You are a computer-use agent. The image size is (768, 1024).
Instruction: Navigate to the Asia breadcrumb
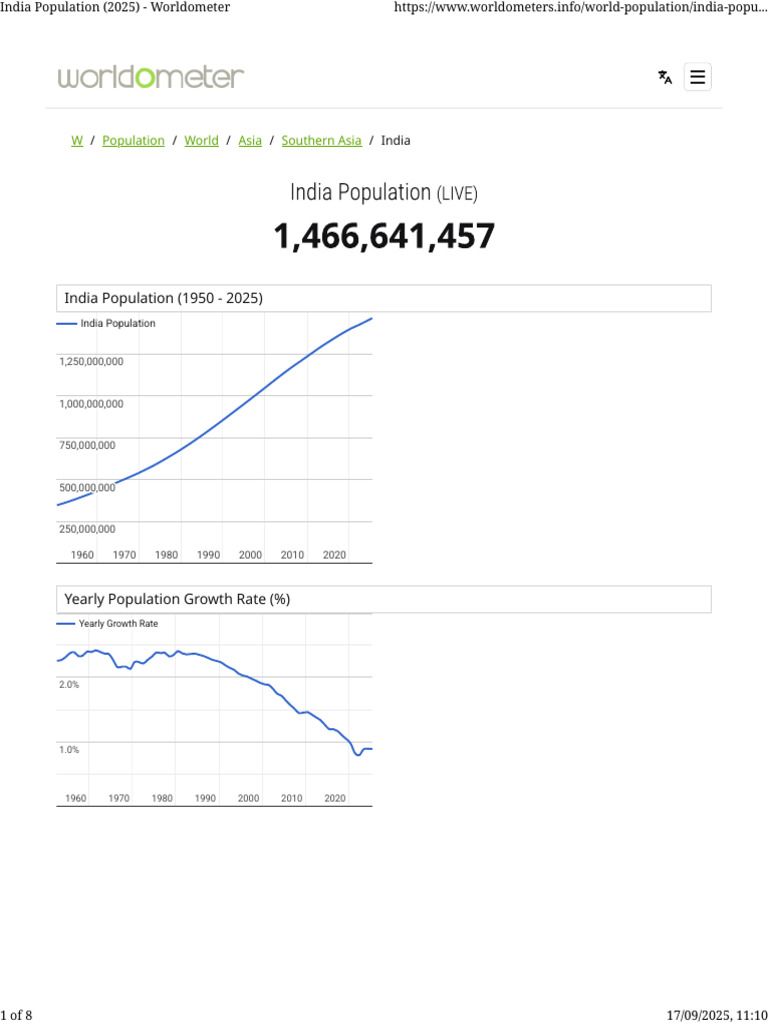pos(250,141)
